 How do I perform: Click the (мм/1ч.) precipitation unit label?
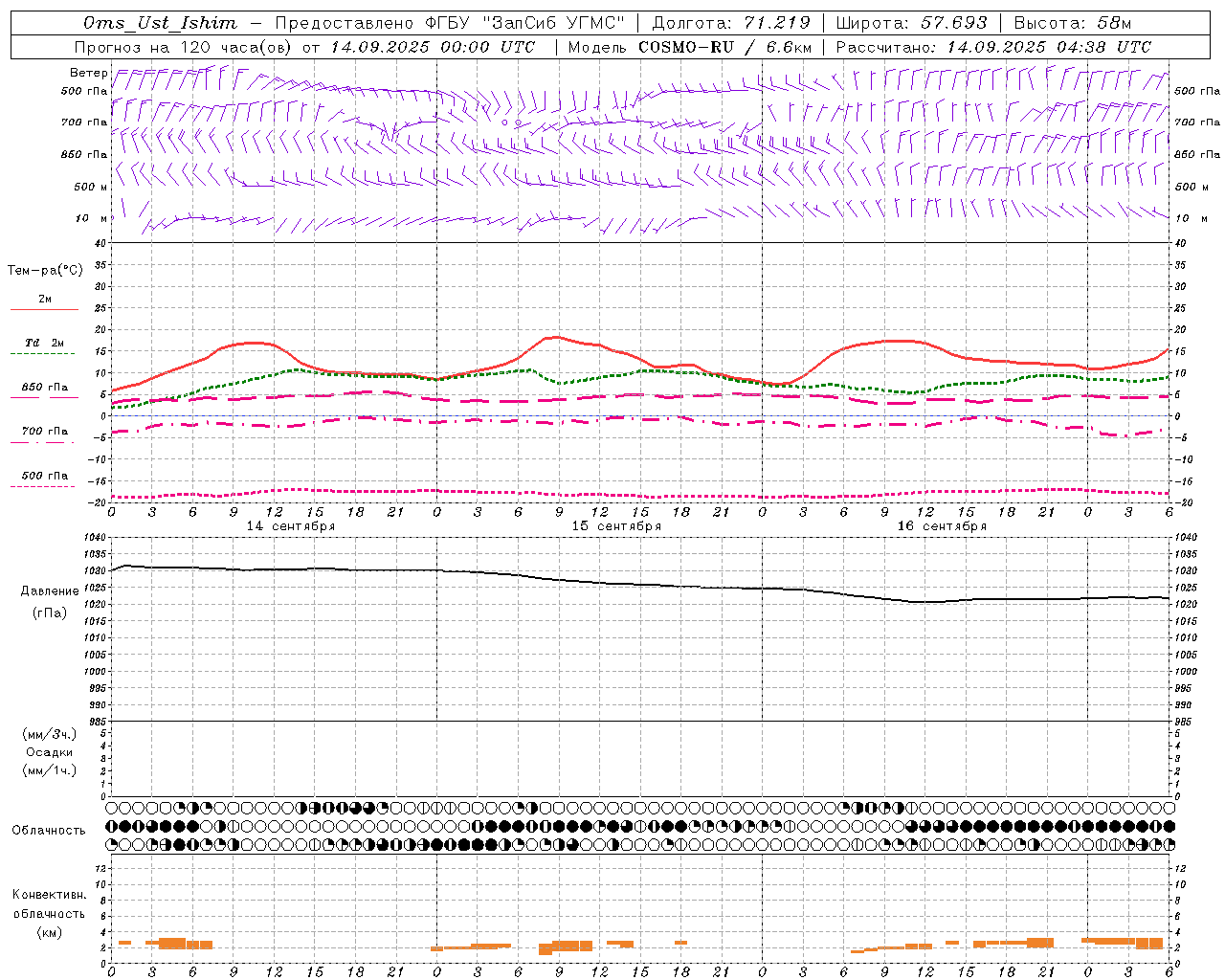(50, 770)
